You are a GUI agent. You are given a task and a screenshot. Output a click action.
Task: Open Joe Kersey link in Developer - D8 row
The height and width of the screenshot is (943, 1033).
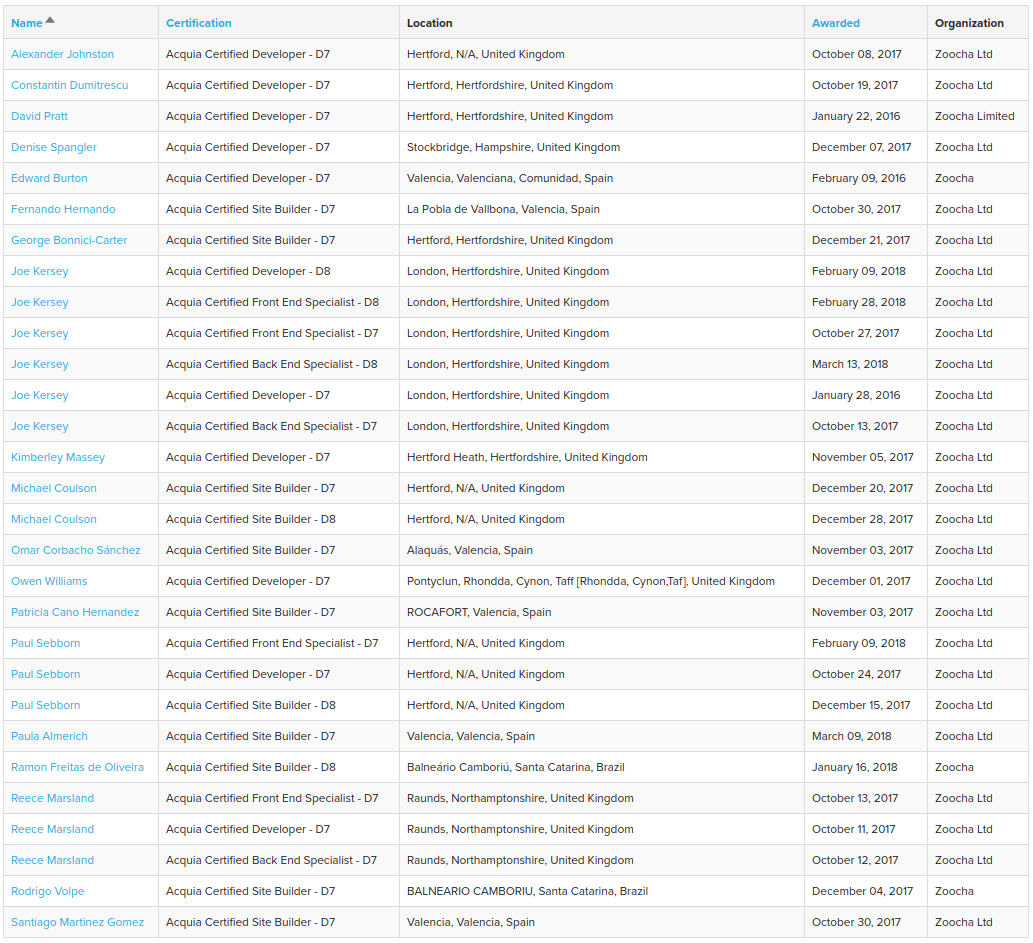pos(40,271)
